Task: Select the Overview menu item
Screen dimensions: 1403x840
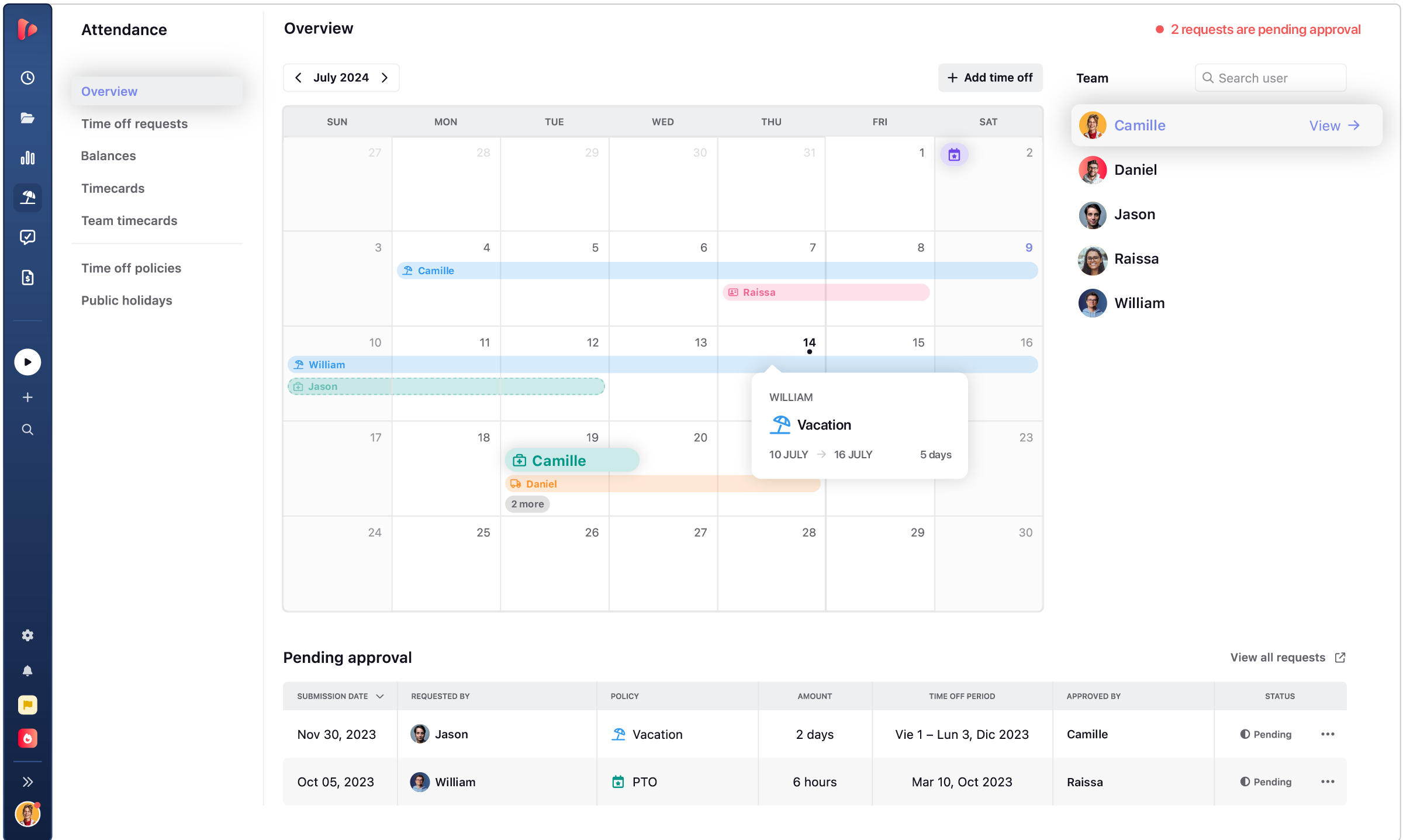Action: tap(157, 91)
